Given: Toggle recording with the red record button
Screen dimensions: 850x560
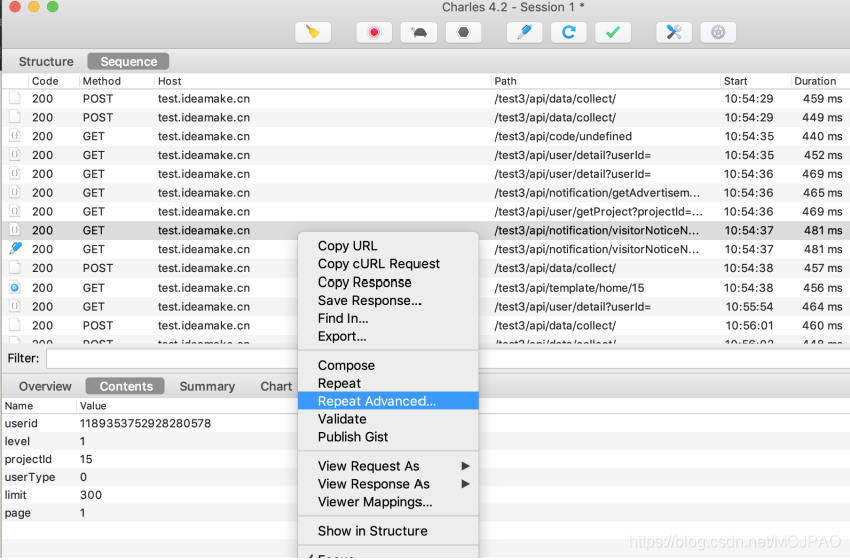Looking at the screenshot, I should [374, 33].
